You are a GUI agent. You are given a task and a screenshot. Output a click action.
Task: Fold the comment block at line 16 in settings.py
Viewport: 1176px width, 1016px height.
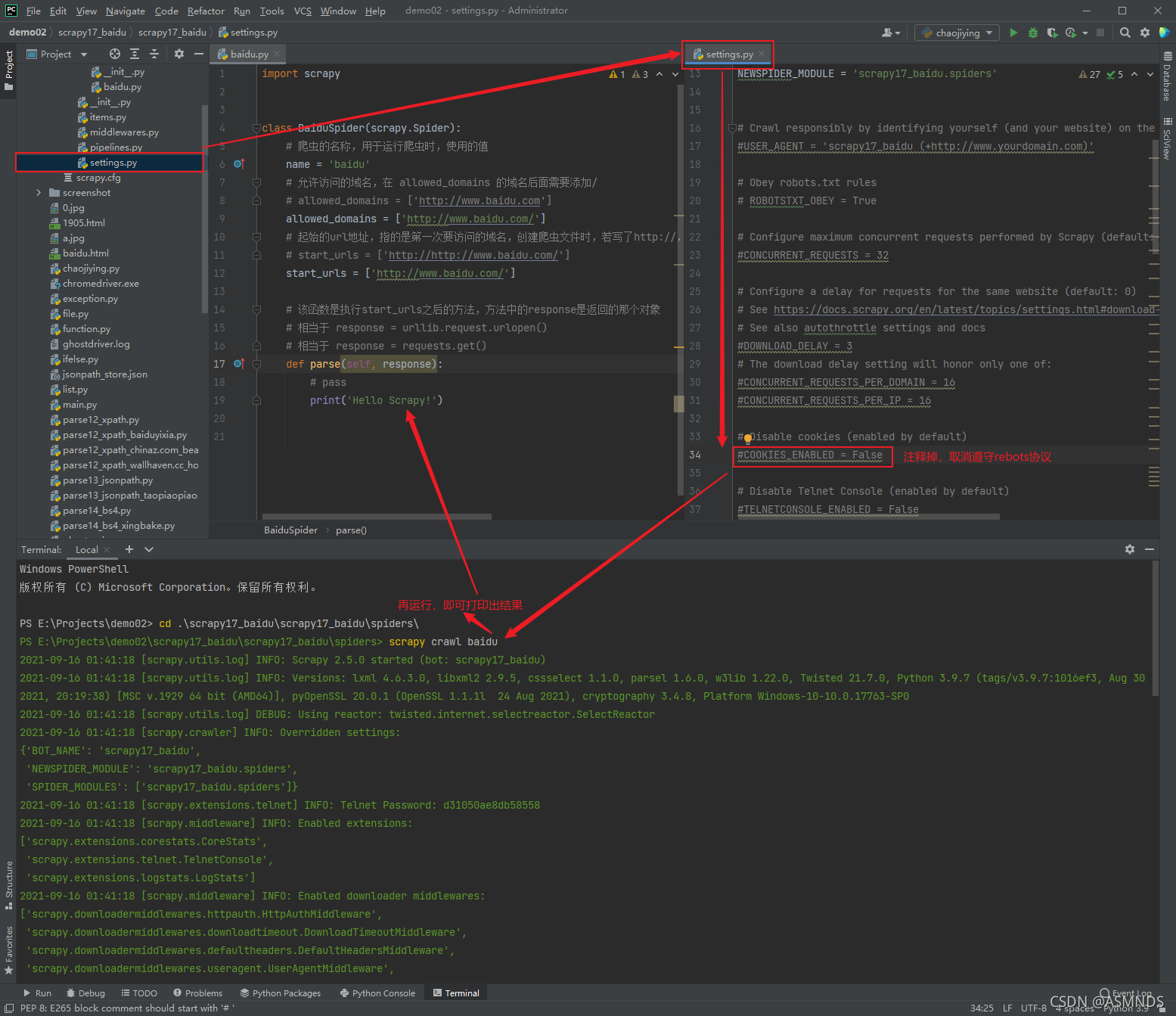click(731, 128)
